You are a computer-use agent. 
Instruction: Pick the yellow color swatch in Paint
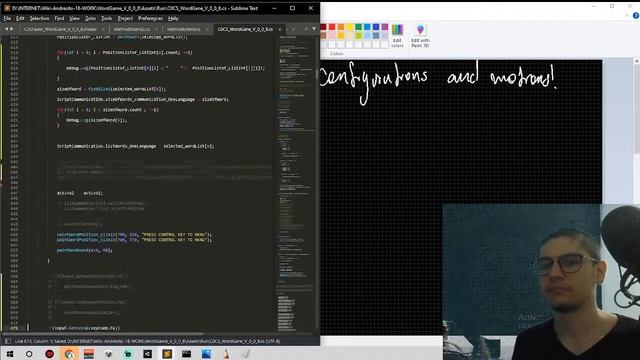349,27
